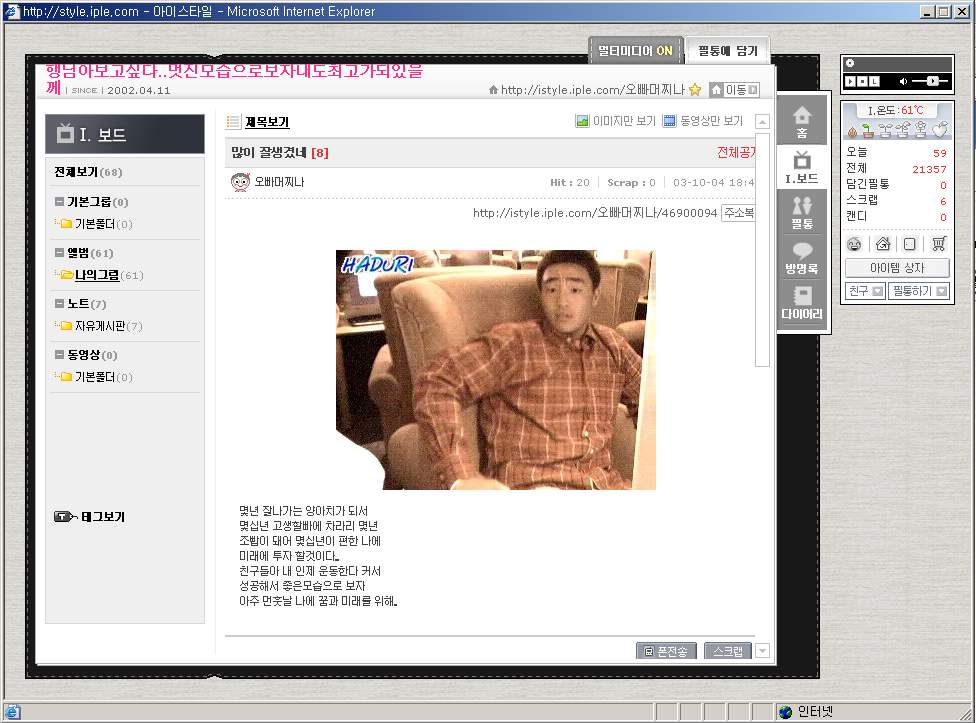The image size is (976, 723).
Task: Click the heart apple icon under I.온도
Action: pos(939,129)
